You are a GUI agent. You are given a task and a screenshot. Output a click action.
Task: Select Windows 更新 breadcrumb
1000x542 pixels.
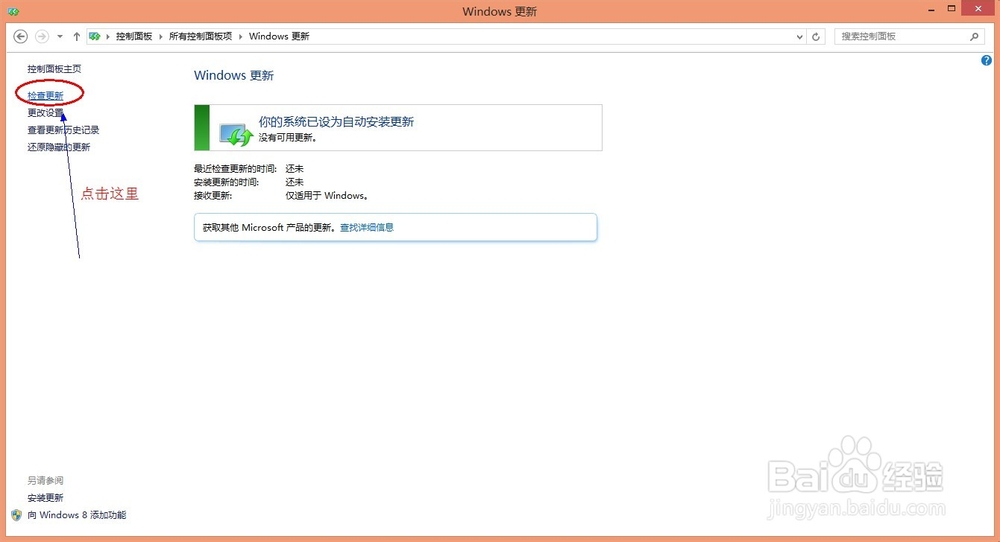click(x=279, y=36)
